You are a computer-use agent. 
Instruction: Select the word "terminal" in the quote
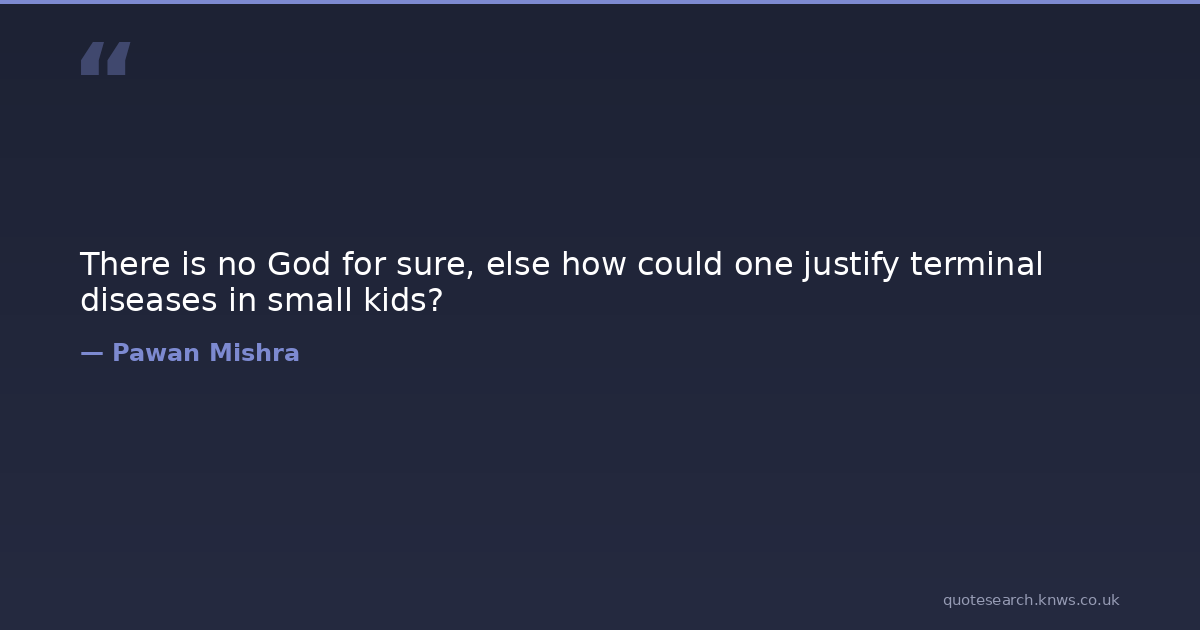[976, 265]
